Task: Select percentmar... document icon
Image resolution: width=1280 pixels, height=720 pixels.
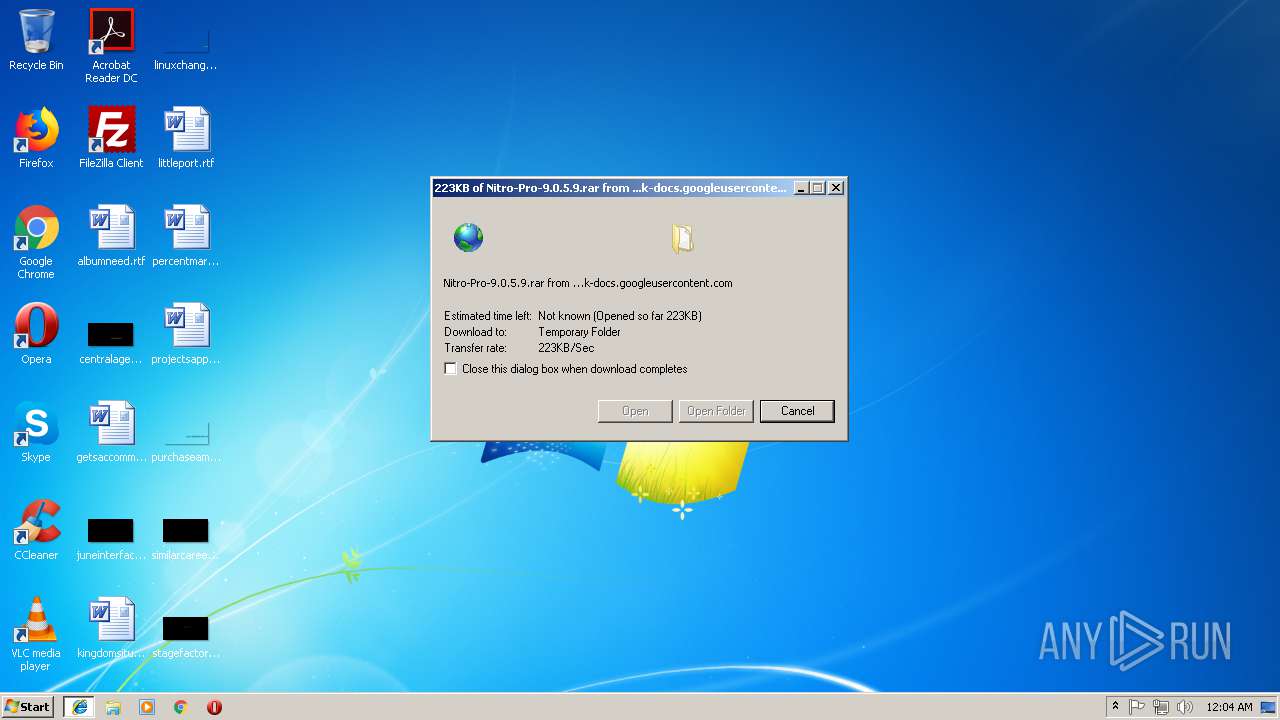Action: click(x=186, y=236)
